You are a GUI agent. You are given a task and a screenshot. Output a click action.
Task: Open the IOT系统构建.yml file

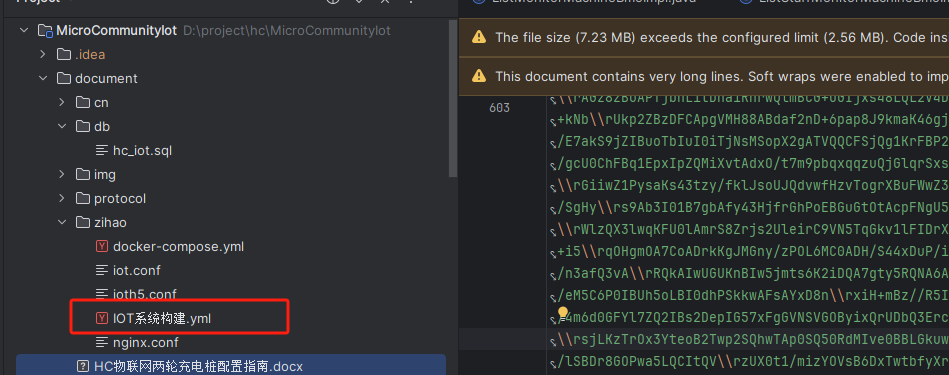[162, 319]
